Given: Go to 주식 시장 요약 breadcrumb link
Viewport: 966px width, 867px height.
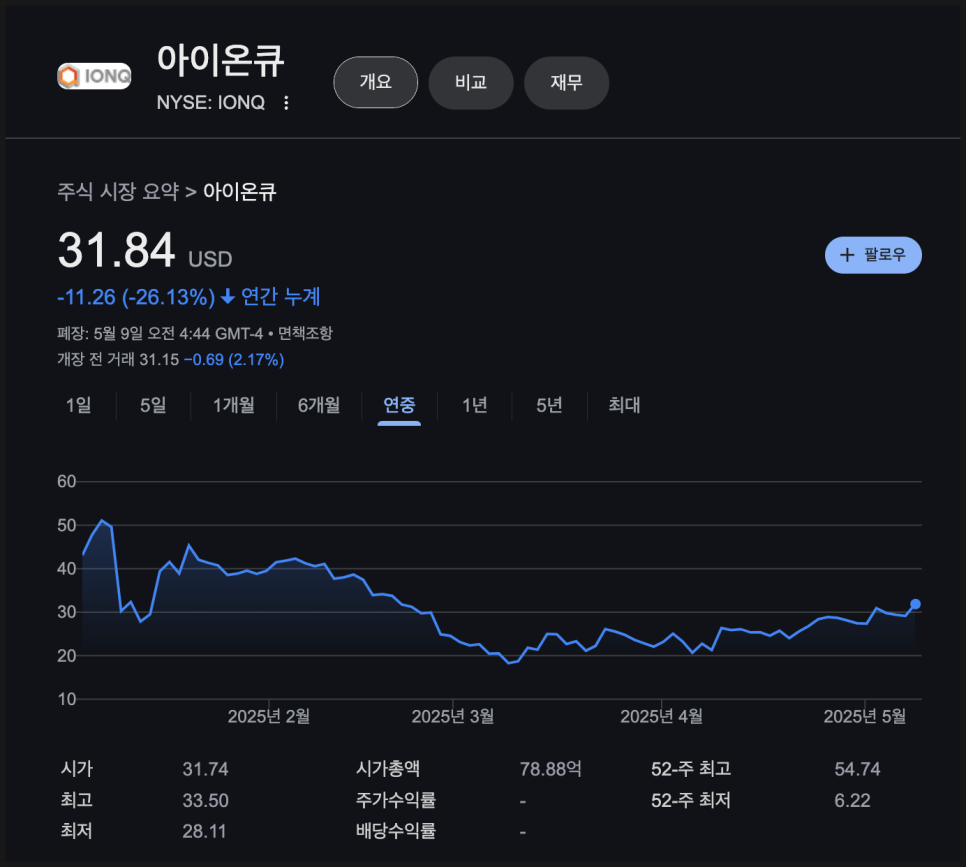Looking at the screenshot, I should [x=118, y=192].
